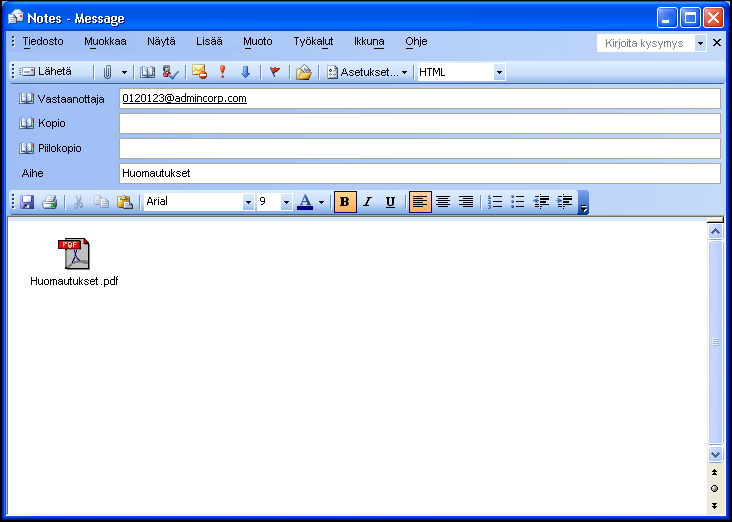Click the increase indent icon

564,202
